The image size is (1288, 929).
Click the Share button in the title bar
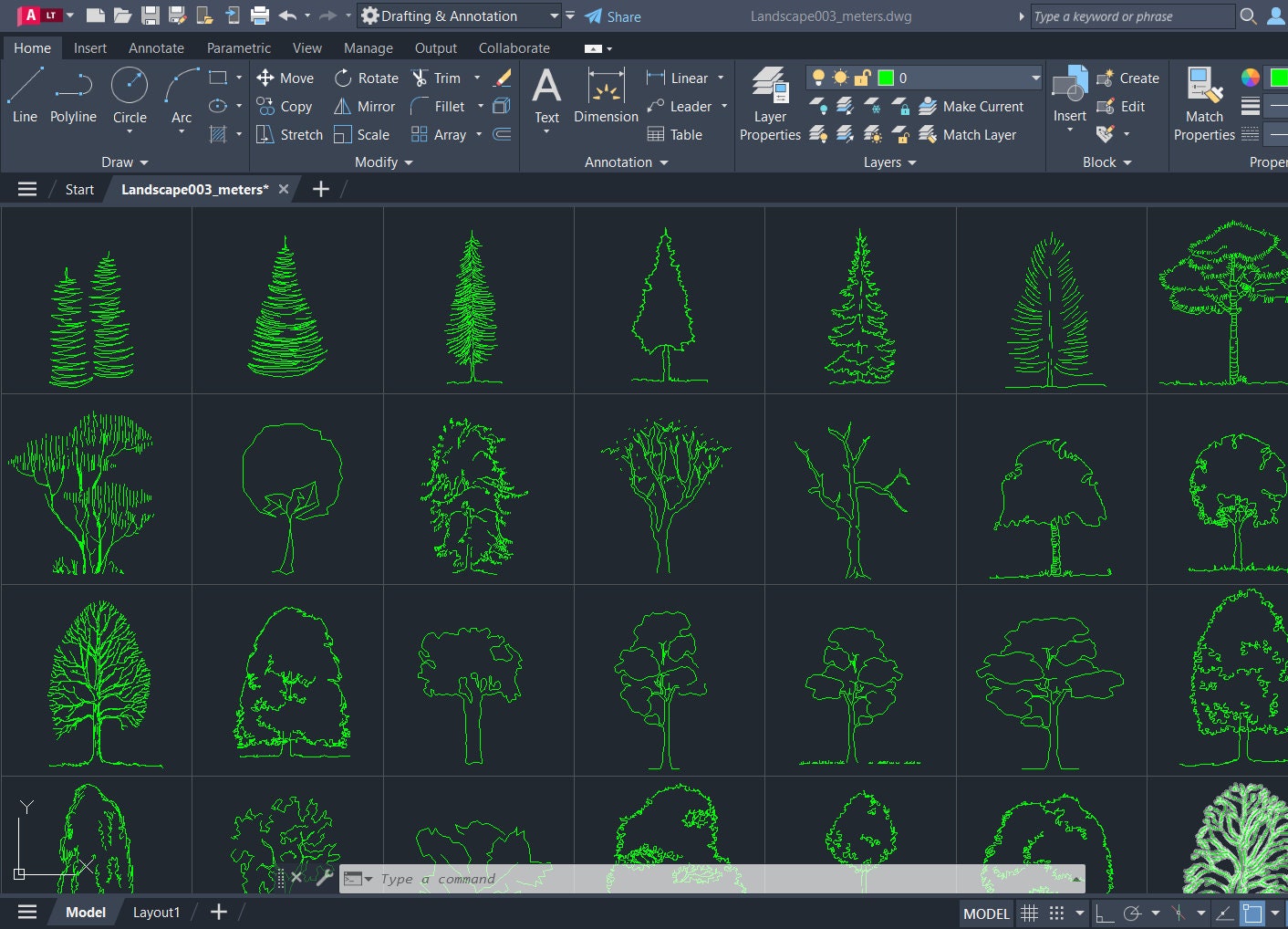[x=612, y=16]
